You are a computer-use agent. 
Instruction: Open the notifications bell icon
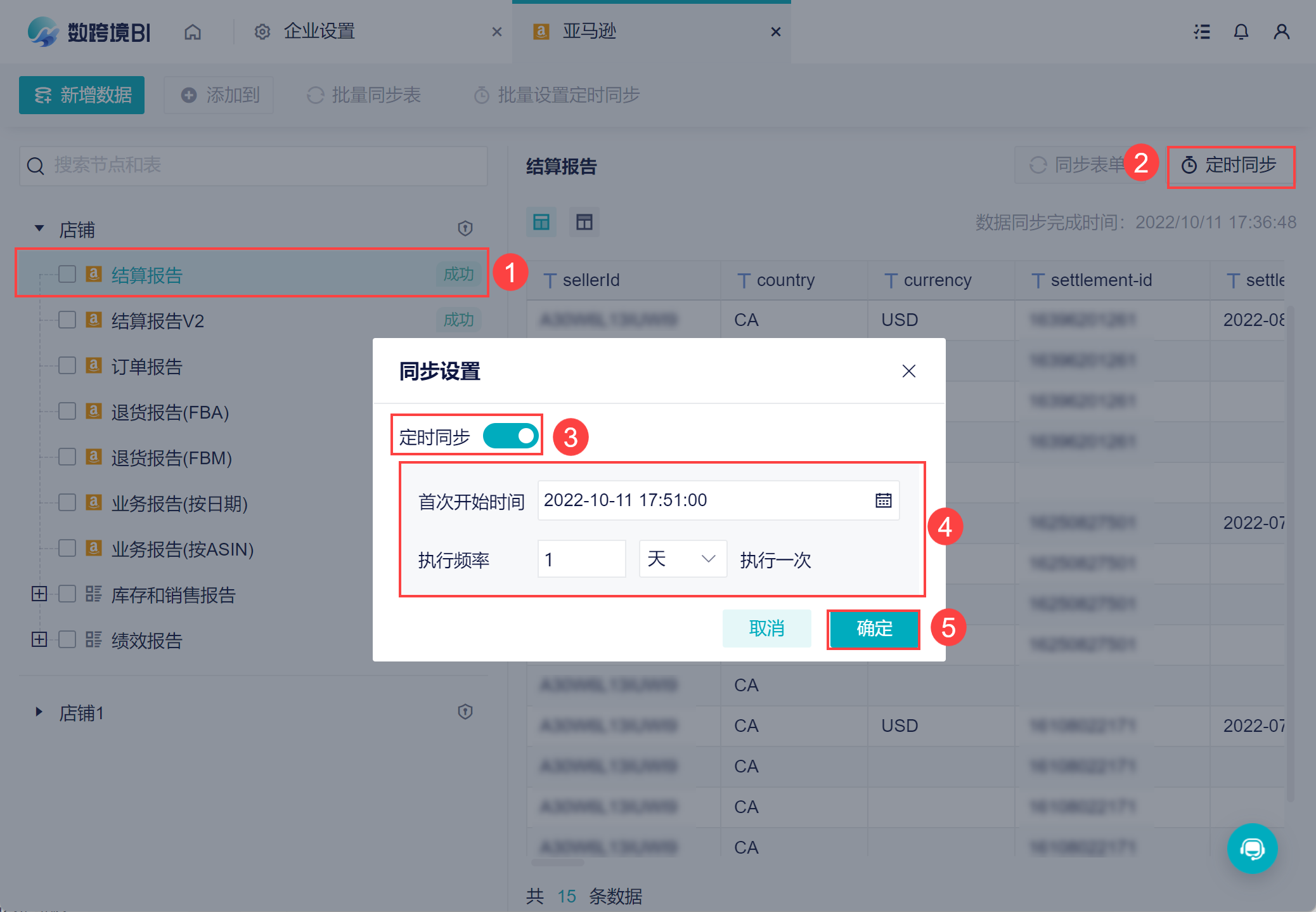pos(1241,32)
